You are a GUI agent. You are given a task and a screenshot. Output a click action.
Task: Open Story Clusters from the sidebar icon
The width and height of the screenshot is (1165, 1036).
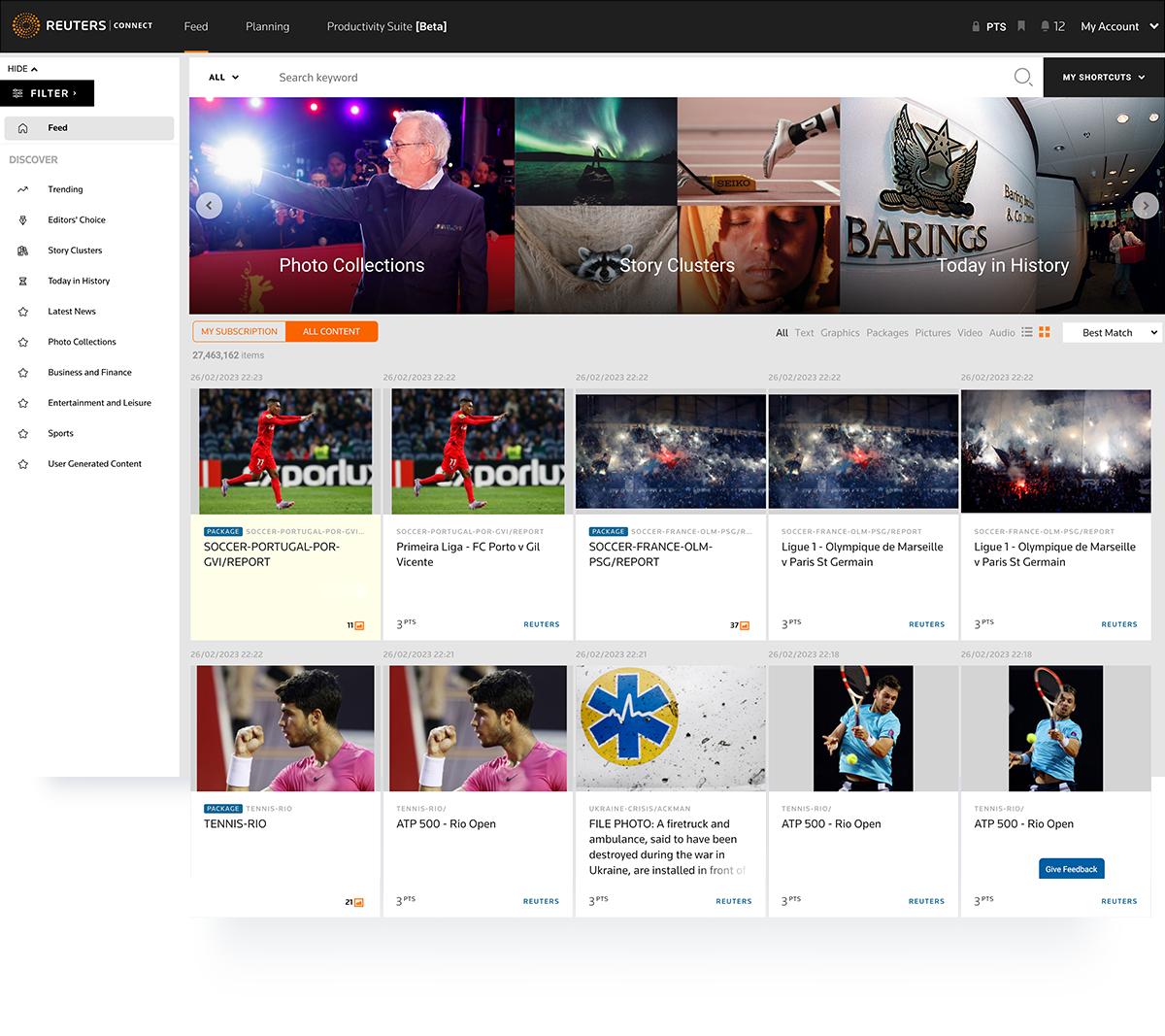[23, 250]
